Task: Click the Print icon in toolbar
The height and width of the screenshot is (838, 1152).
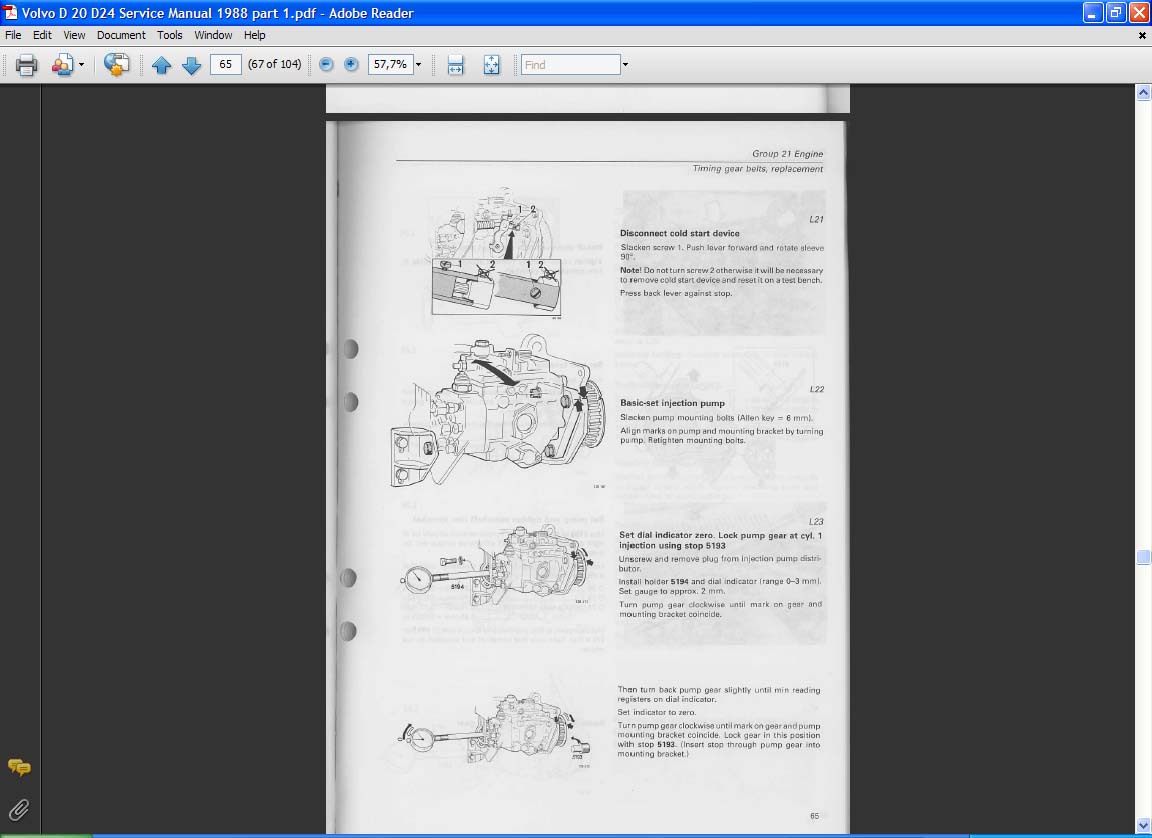Action: [26, 65]
